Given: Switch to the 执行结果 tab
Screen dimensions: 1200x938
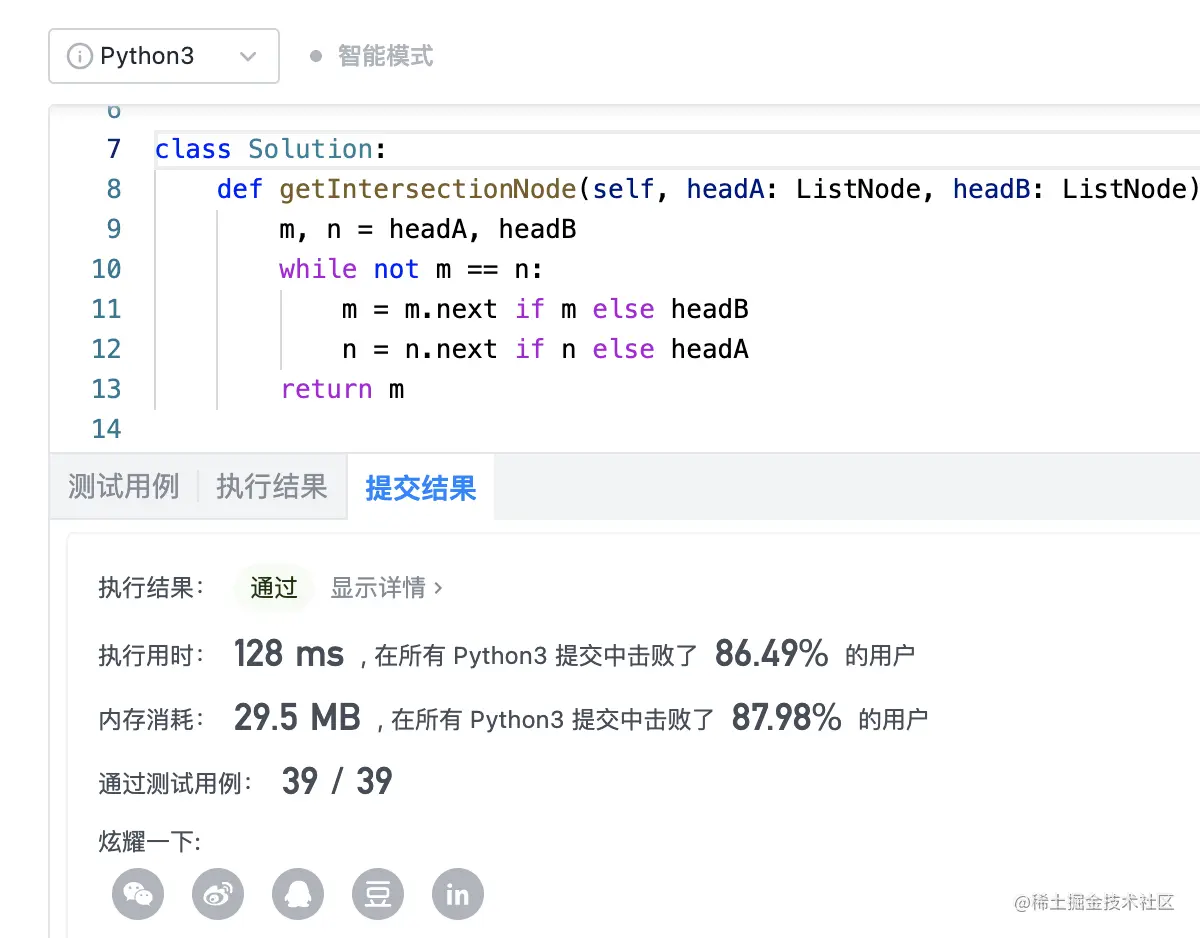Looking at the screenshot, I should tap(272, 487).
